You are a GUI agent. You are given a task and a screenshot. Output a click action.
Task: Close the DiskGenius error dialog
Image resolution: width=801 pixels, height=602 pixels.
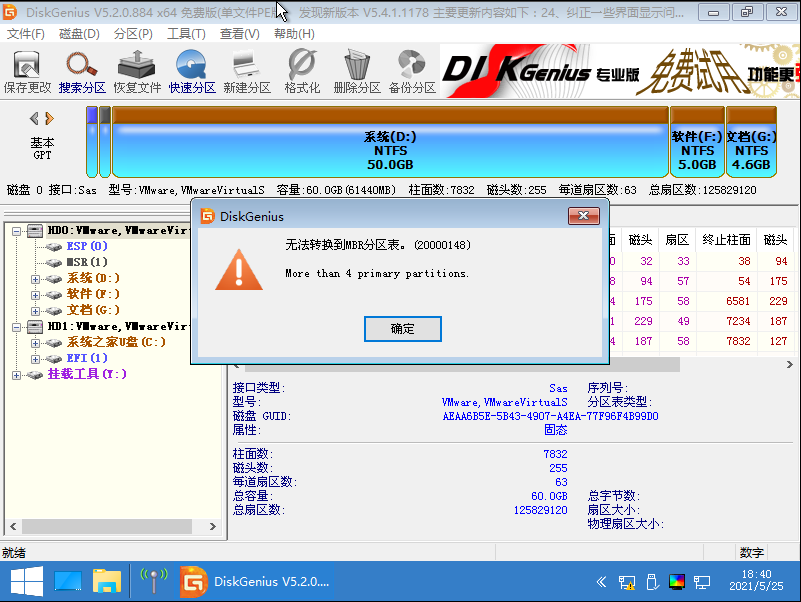pos(583,216)
